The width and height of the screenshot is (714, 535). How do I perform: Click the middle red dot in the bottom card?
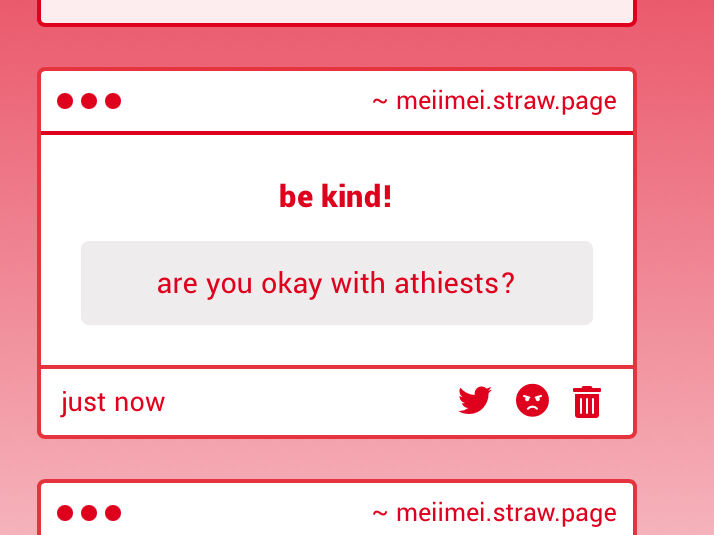[x=89, y=513]
